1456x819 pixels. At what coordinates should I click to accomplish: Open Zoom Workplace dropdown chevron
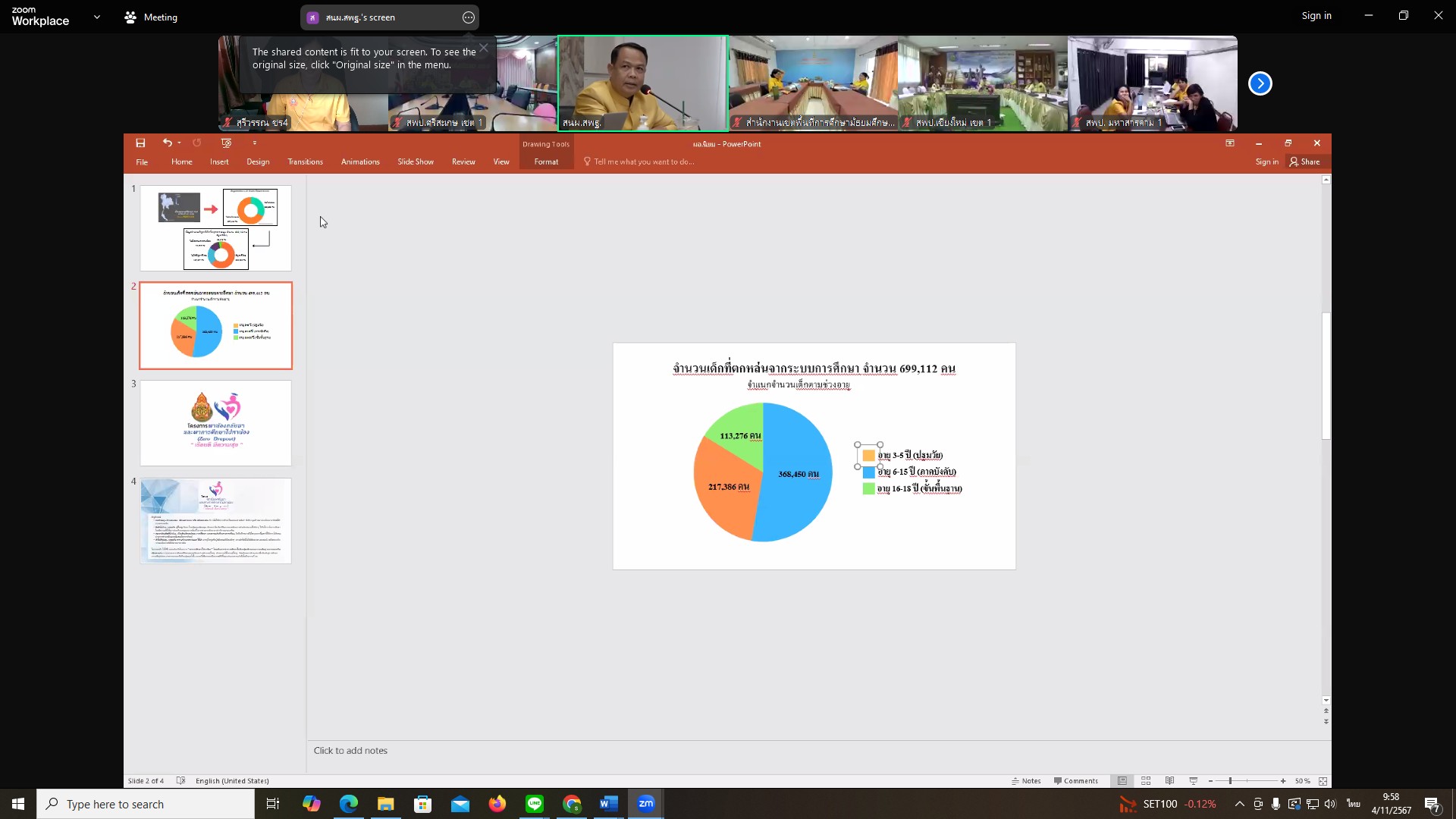coord(96,17)
